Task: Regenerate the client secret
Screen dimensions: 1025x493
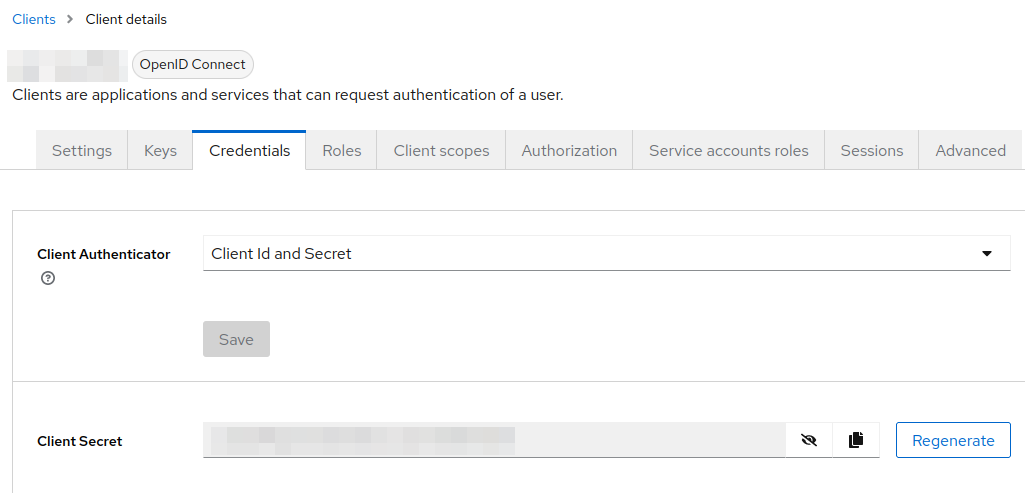Action: click(953, 440)
